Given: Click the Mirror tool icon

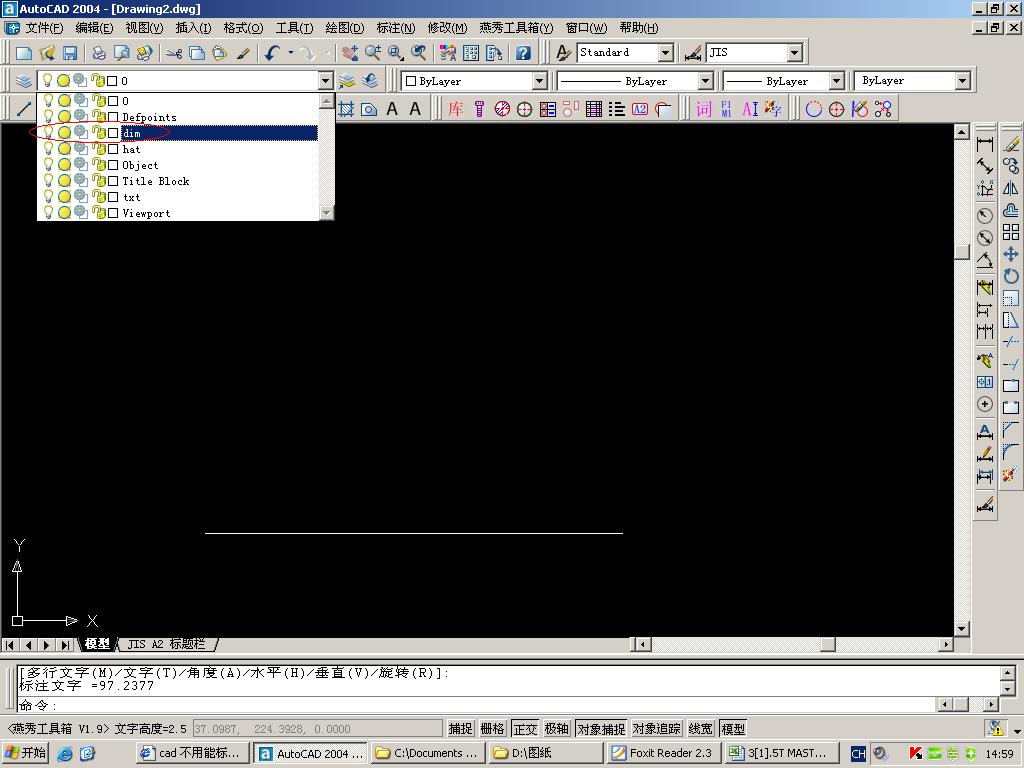Looking at the screenshot, I should (x=1011, y=188).
